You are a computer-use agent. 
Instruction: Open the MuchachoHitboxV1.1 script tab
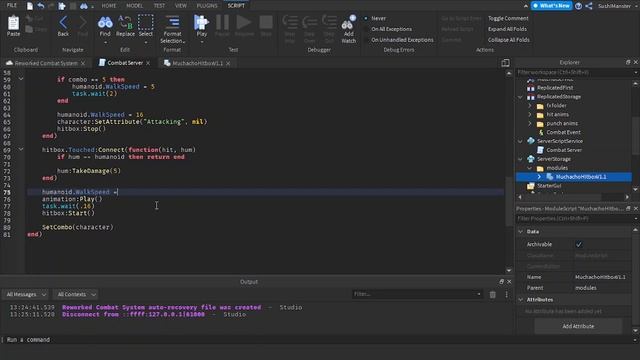[x=197, y=63]
